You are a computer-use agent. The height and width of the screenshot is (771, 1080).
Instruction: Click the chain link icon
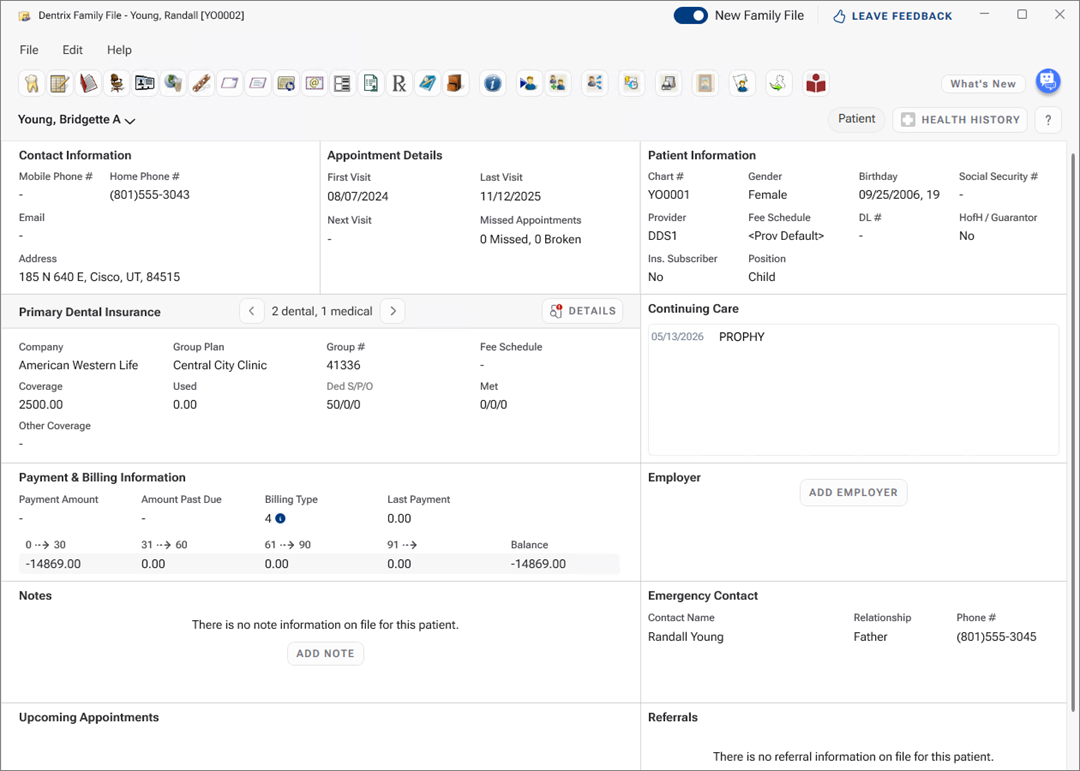(201, 84)
